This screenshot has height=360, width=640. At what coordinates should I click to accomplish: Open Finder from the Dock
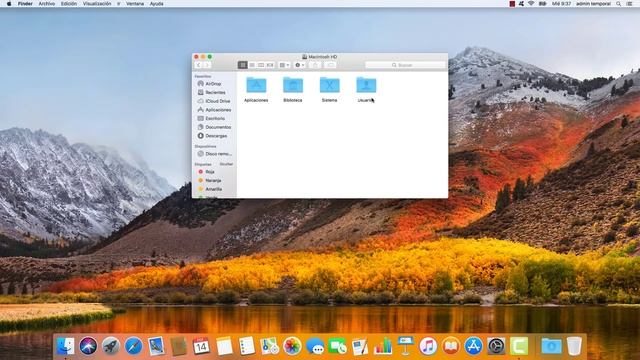65,346
